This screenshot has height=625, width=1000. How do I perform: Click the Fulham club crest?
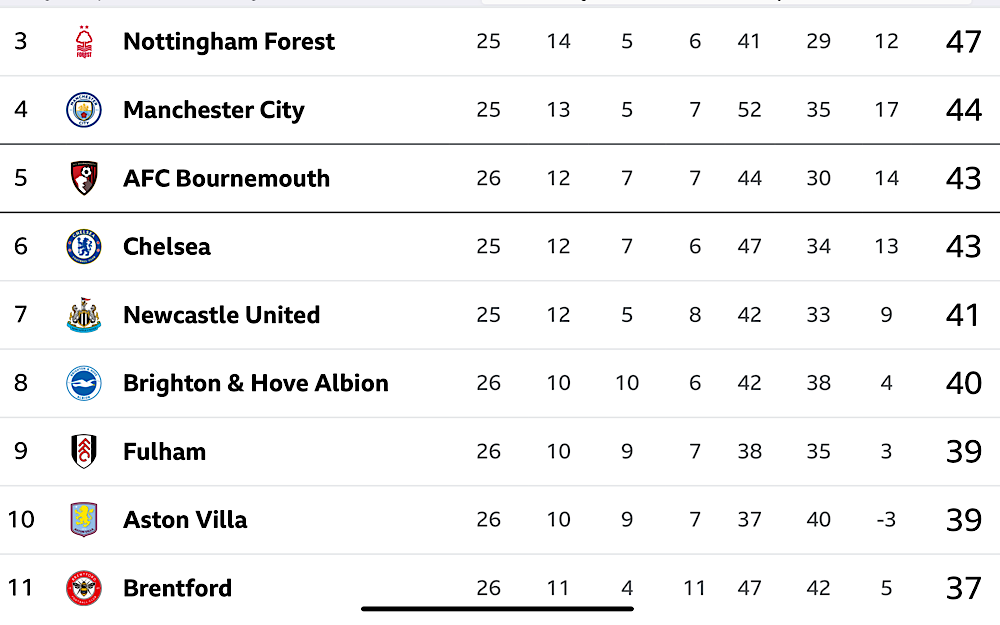(x=84, y=451)
